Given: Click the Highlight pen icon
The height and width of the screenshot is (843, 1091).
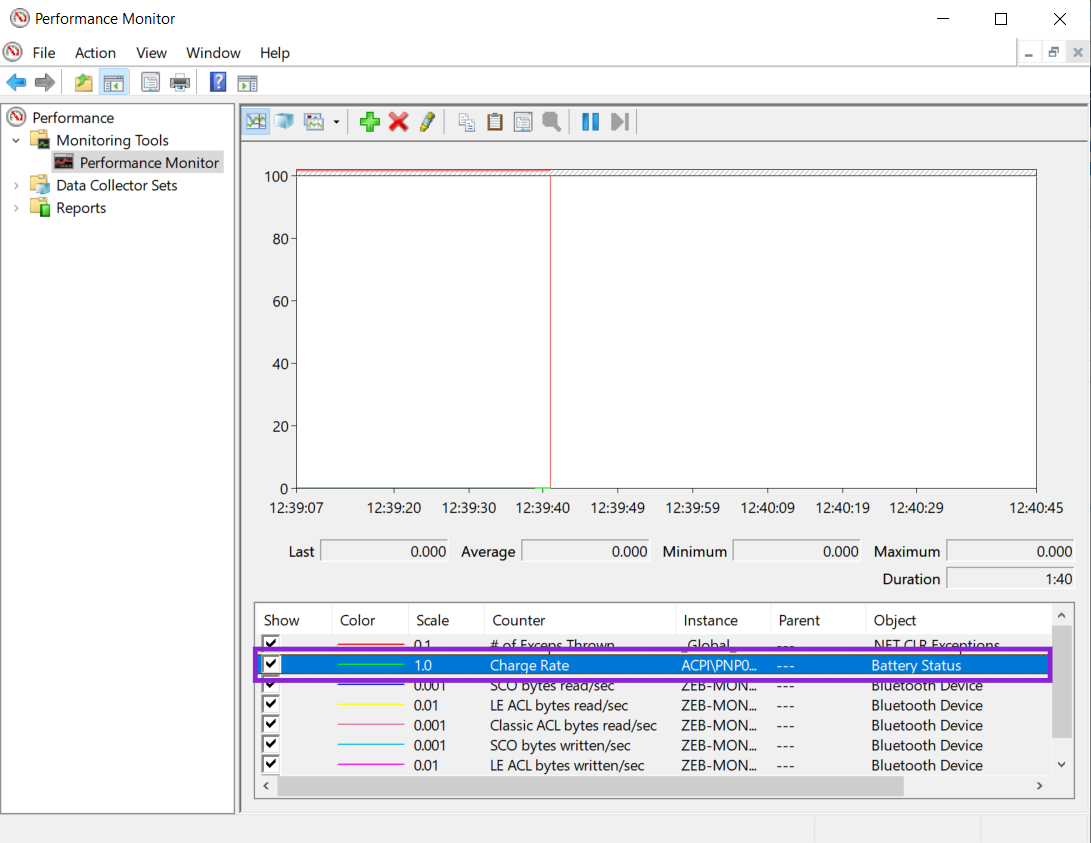Looking at the screenshot, I should coord(427,122).
